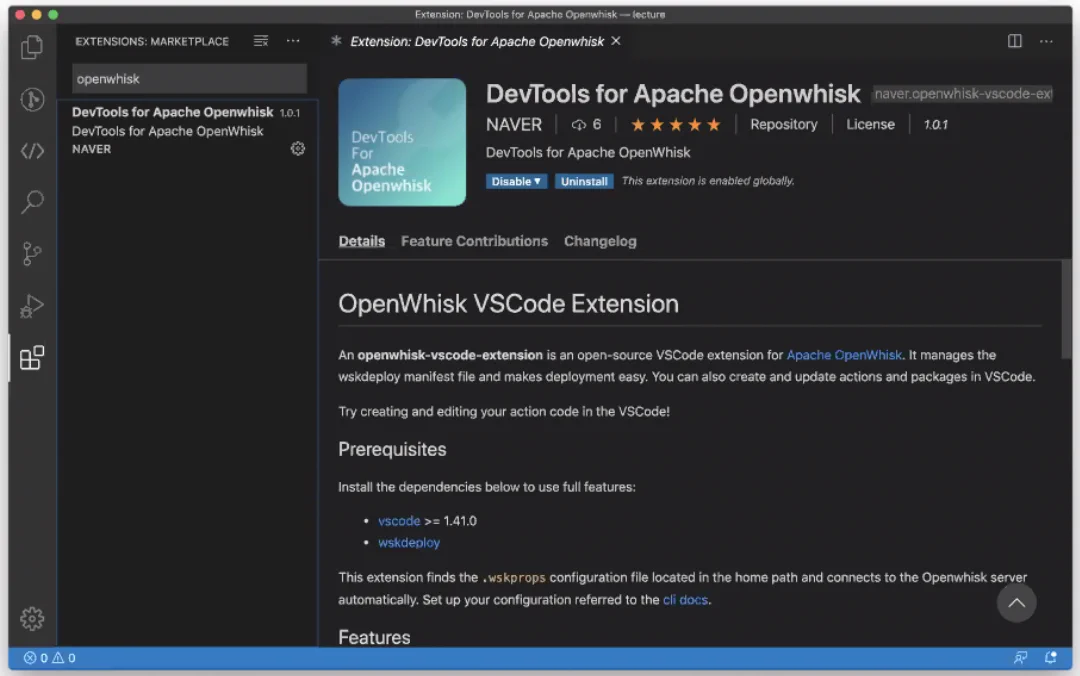This screenshot has width=1080, height=676.
Task: Open the Manage gear in activity bar
Action: click(32, 618)
